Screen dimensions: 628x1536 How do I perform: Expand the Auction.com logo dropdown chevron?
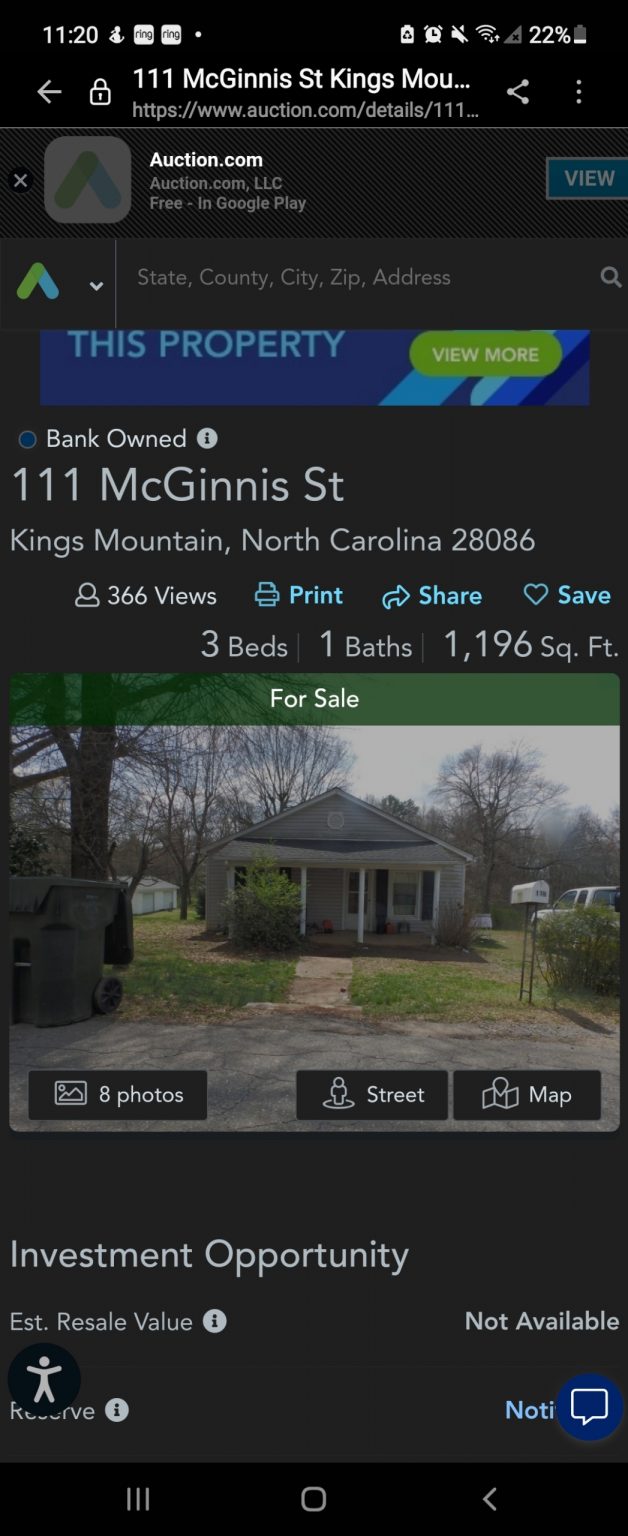(96, 286)
